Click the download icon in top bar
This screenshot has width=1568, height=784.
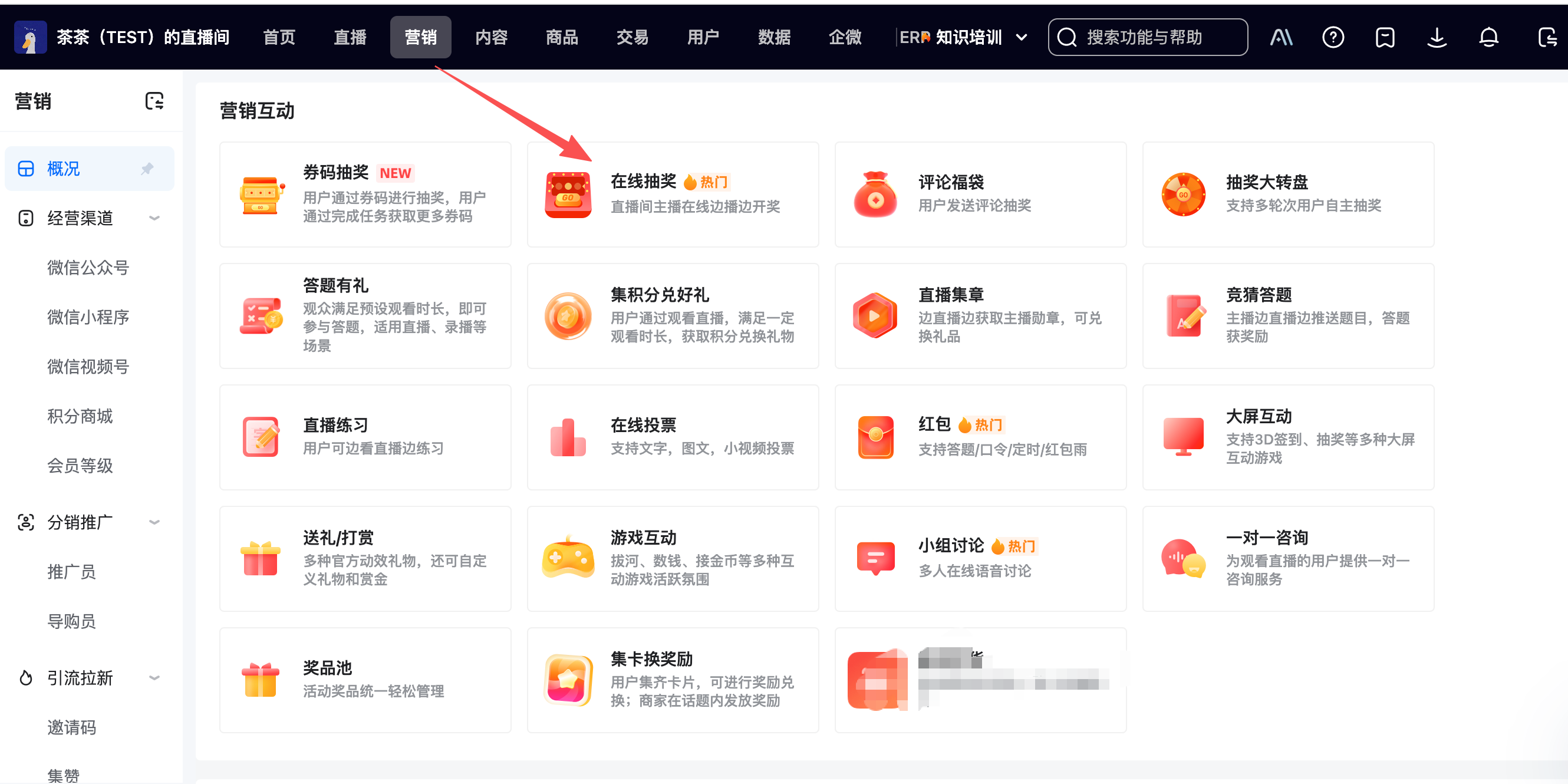[x=1437, y=38]
